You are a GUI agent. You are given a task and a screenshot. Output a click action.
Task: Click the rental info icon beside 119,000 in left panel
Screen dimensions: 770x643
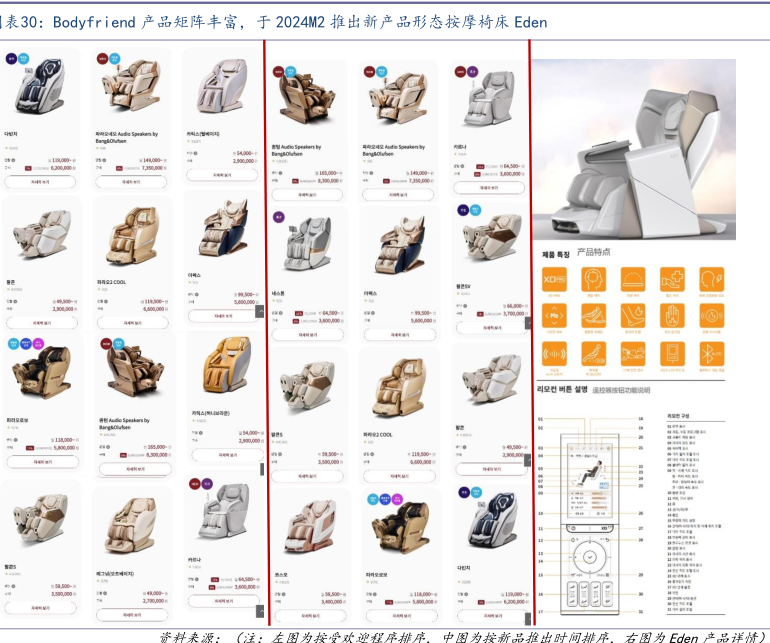point(13,160)
